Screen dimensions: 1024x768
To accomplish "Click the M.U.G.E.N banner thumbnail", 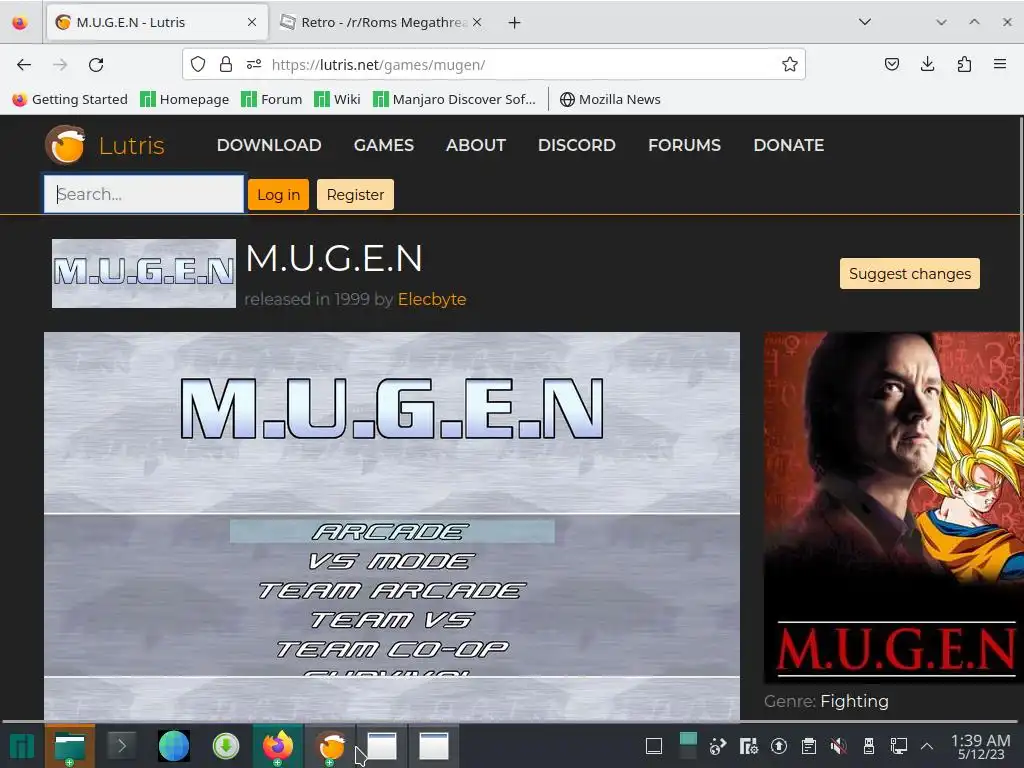I will point(144,273).
